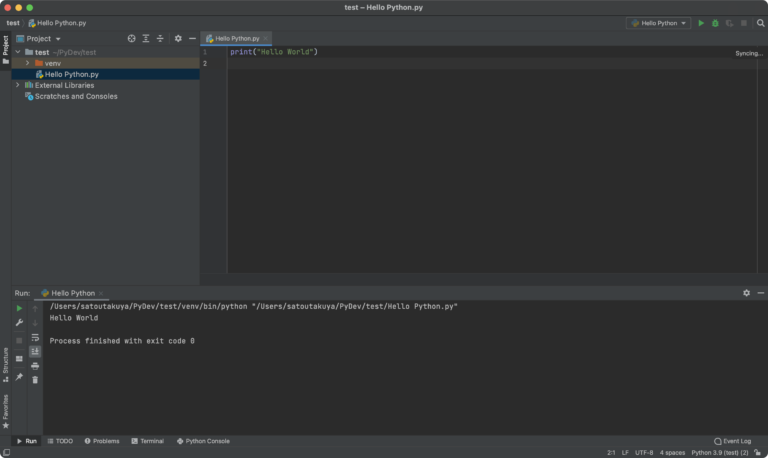
Task: Toggle the pin tab icon in the Run panel
Action: point(19,377)
